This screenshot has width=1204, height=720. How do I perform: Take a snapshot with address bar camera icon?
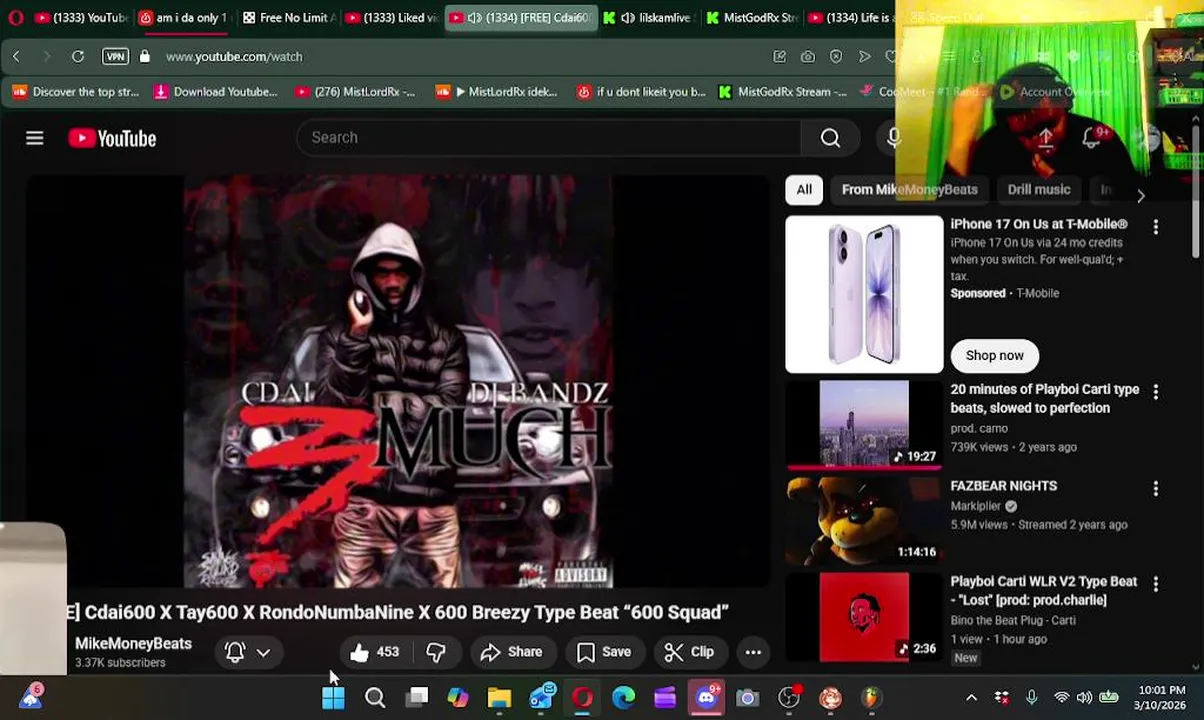pos(807,56)
